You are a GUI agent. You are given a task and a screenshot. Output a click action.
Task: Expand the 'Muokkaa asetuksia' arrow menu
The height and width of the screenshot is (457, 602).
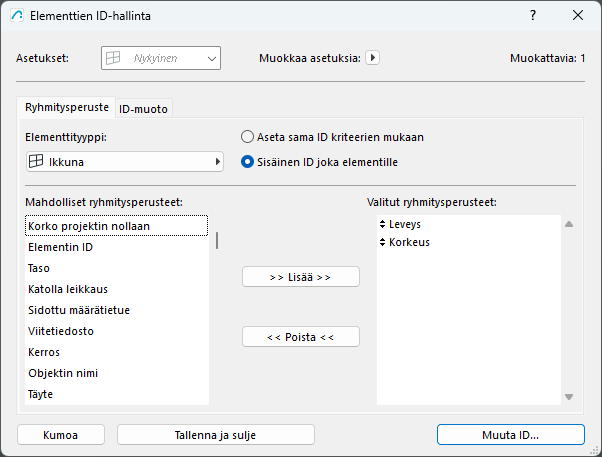pos(373,58)
